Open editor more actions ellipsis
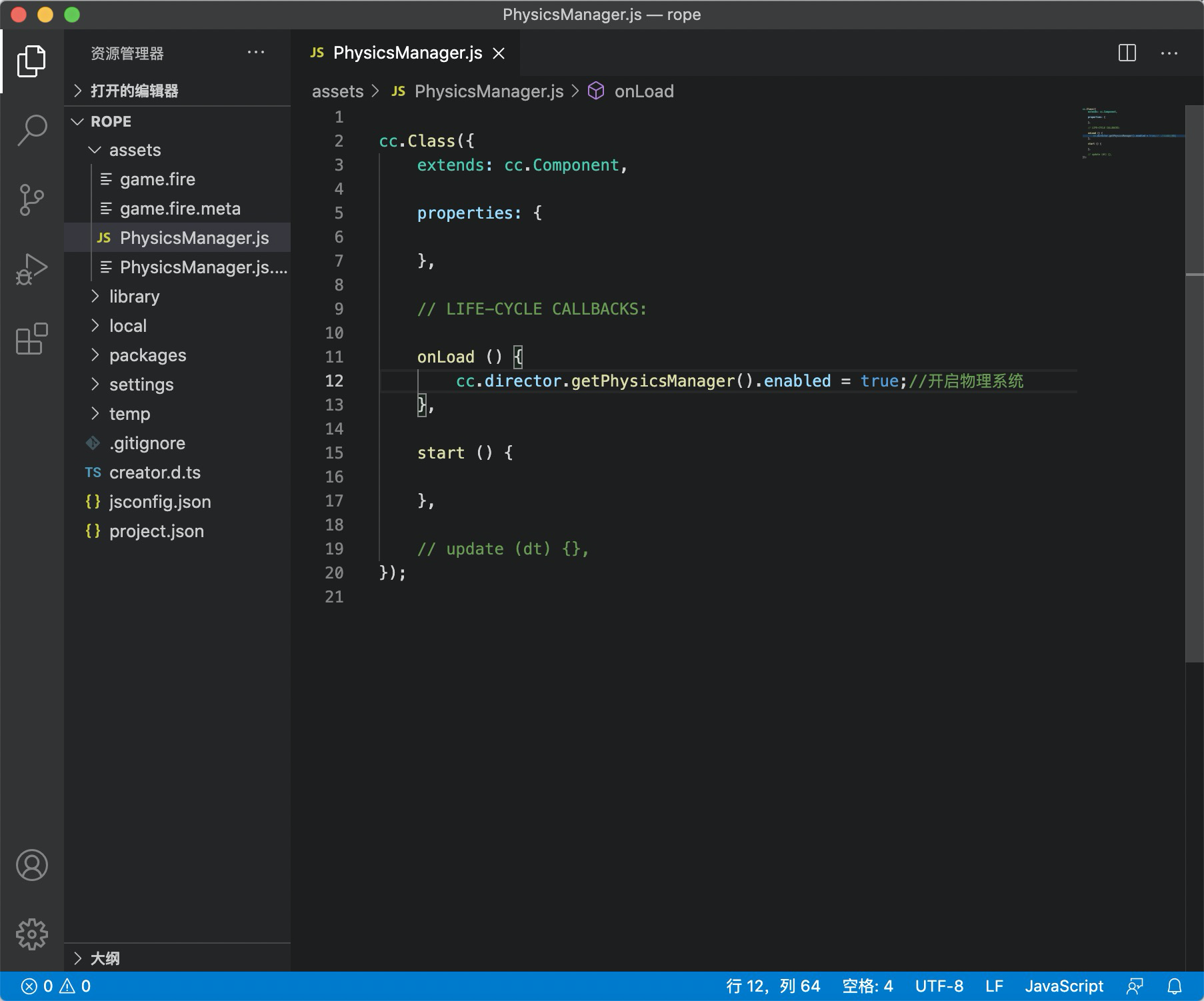 pyautogui.click(x=1169, y=53)
